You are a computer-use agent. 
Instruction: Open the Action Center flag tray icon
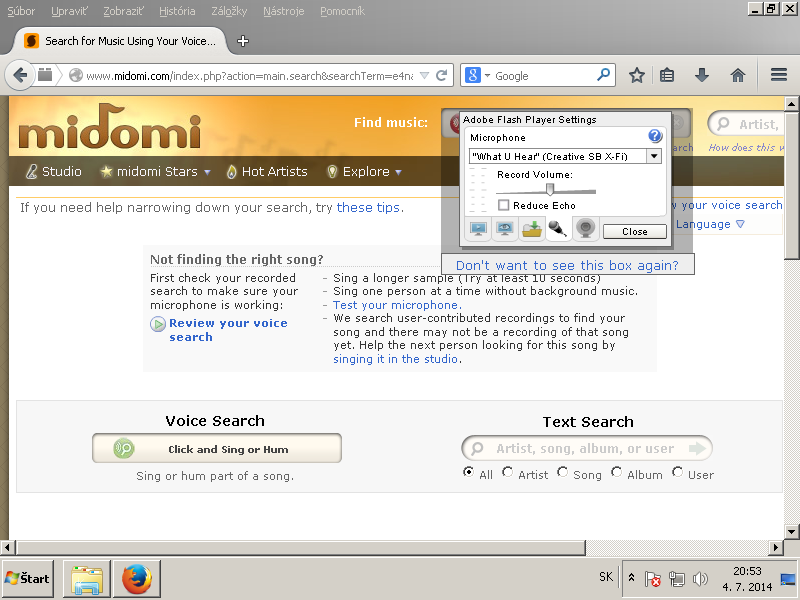coord(653,579)
